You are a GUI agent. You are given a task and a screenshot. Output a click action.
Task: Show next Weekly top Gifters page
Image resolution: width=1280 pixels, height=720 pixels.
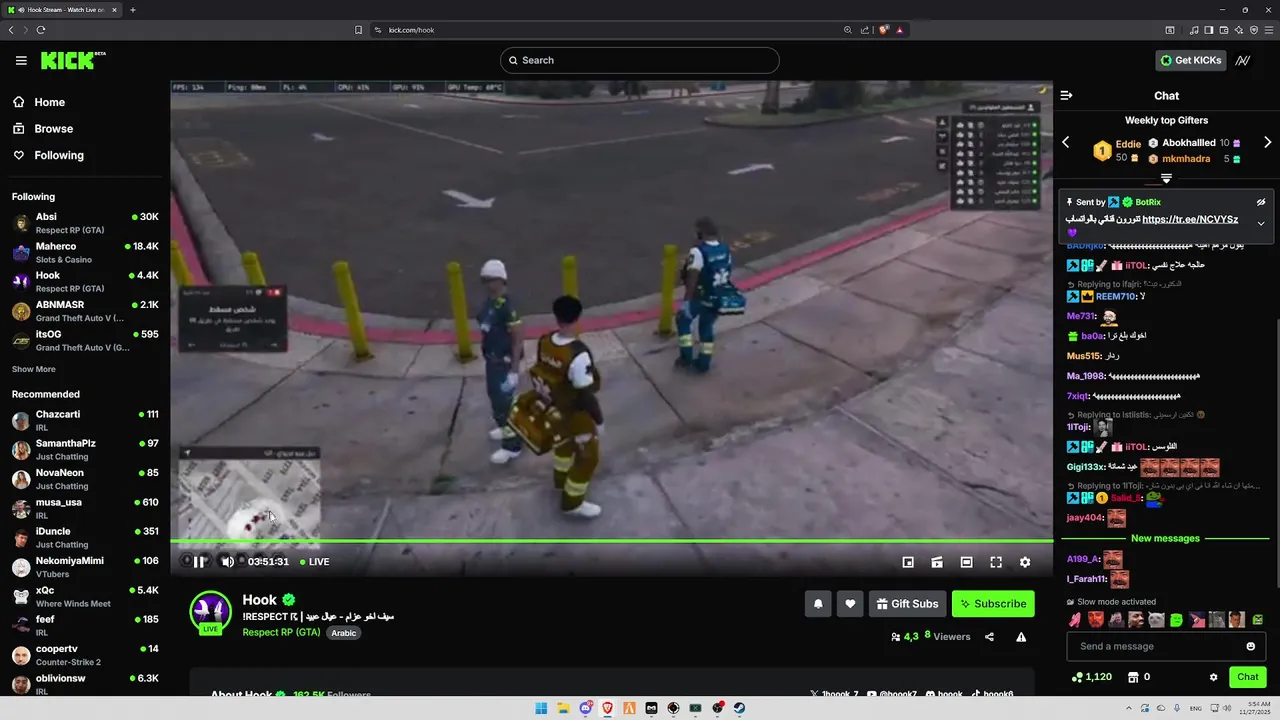pyautogui.click(x=1267, y=142)
